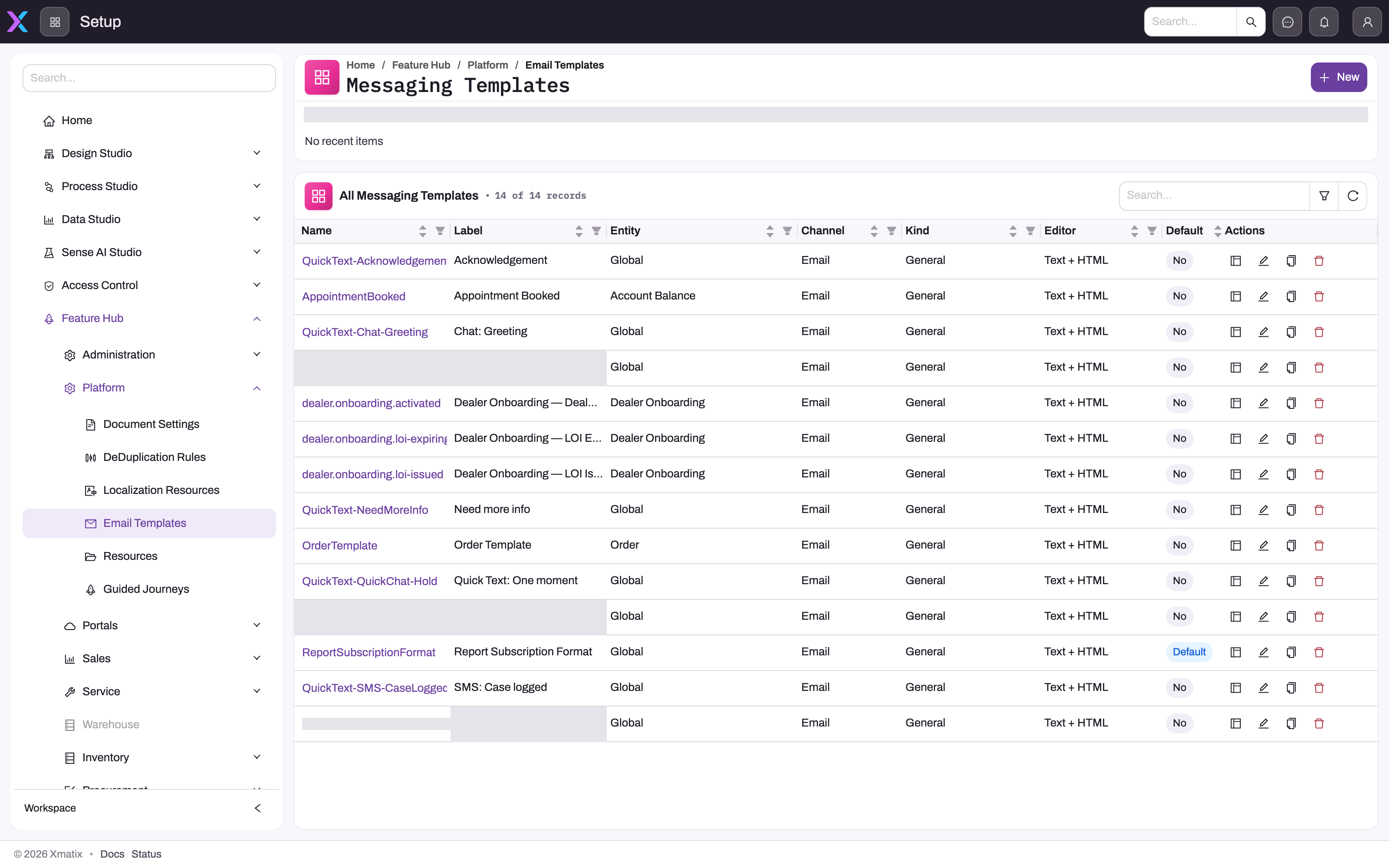Collapse the Feature Hub section
1389x868 pixels.
[x=149, y=318]
